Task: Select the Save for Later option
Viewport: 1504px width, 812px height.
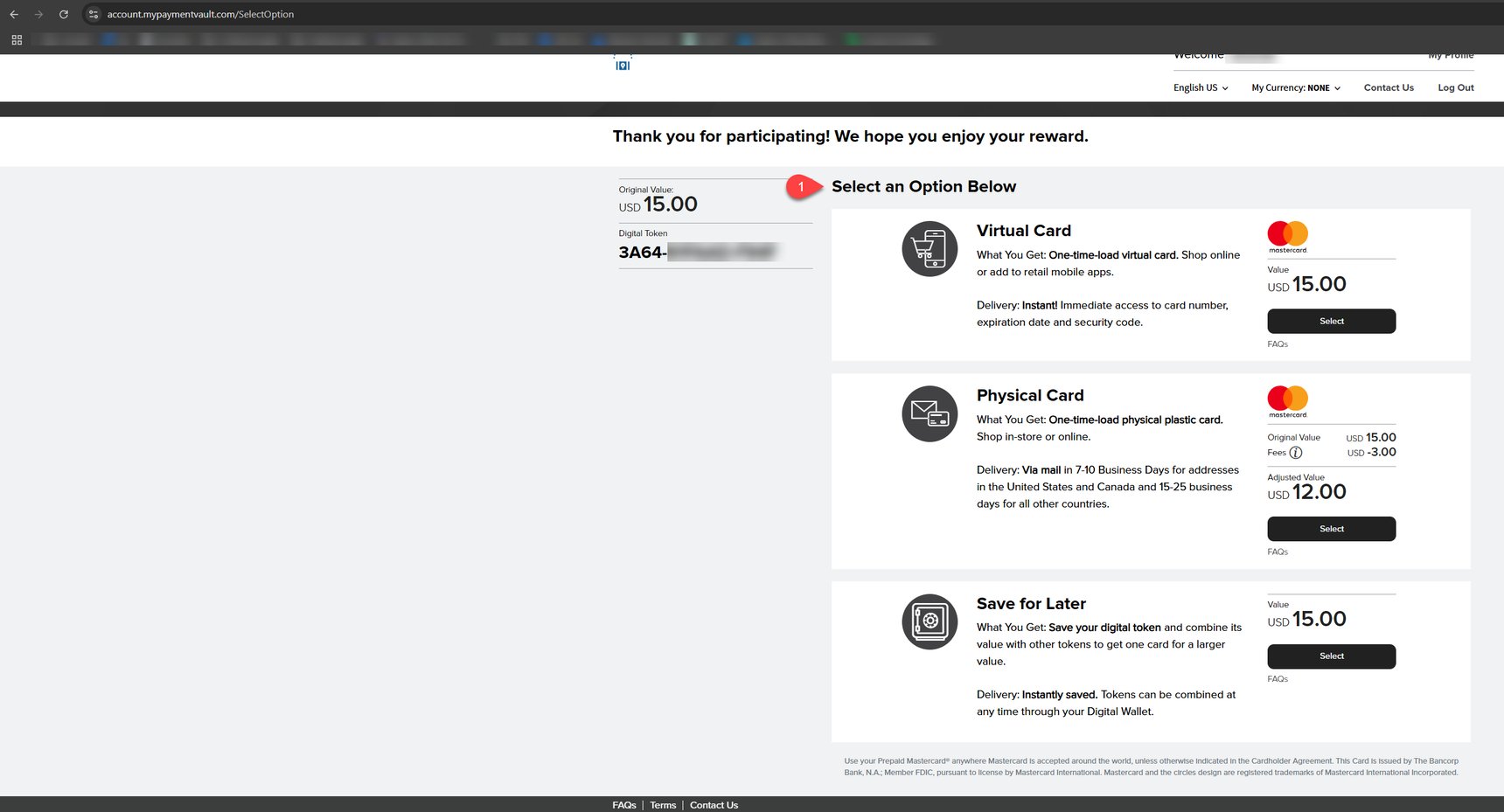Action: point(1331,656)
